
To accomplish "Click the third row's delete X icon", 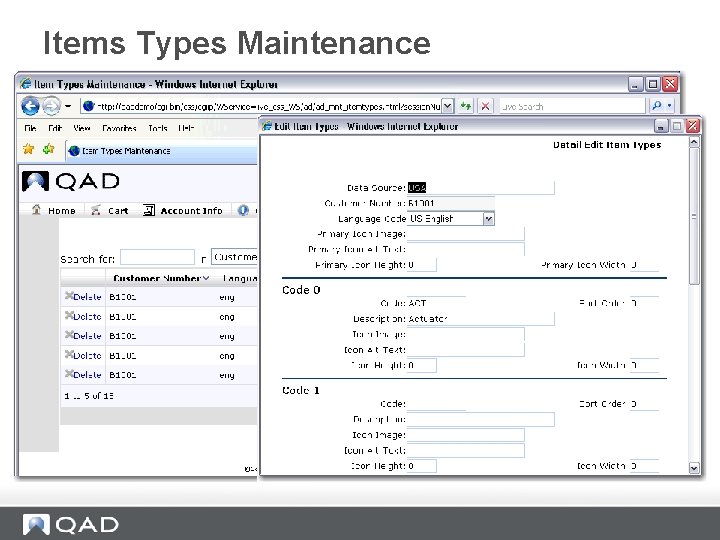I will tap(69, 334).
